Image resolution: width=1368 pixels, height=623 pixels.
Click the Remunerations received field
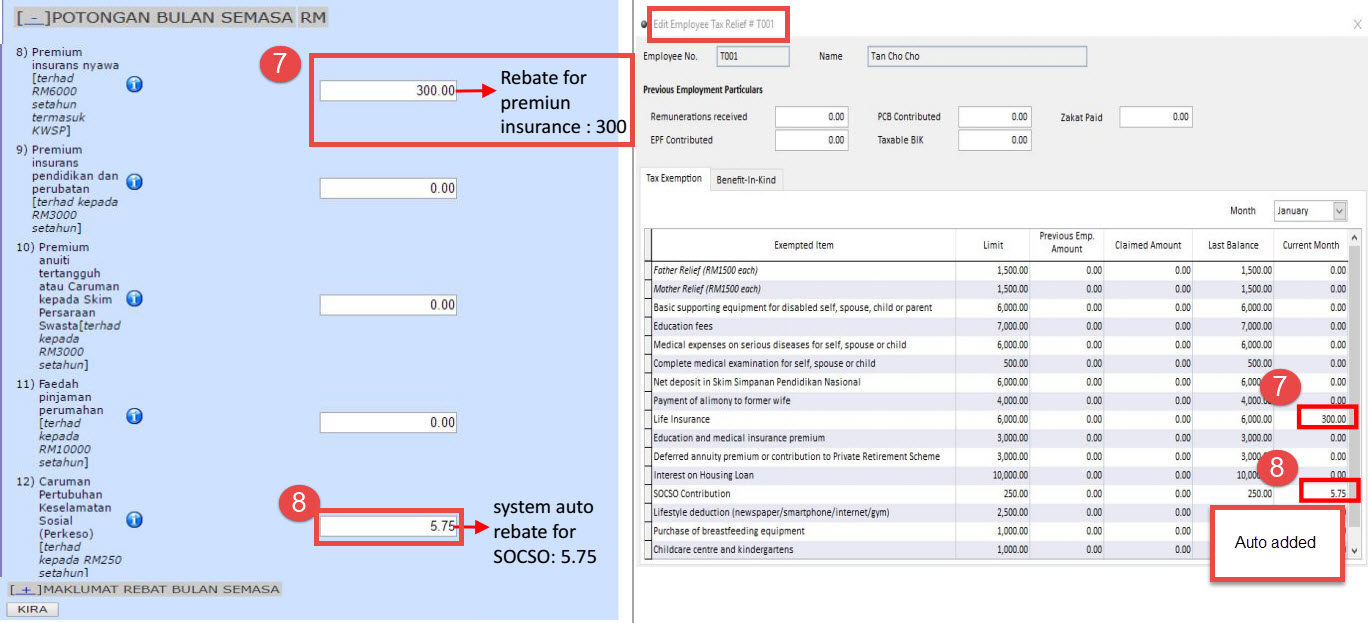pos(811,117)
